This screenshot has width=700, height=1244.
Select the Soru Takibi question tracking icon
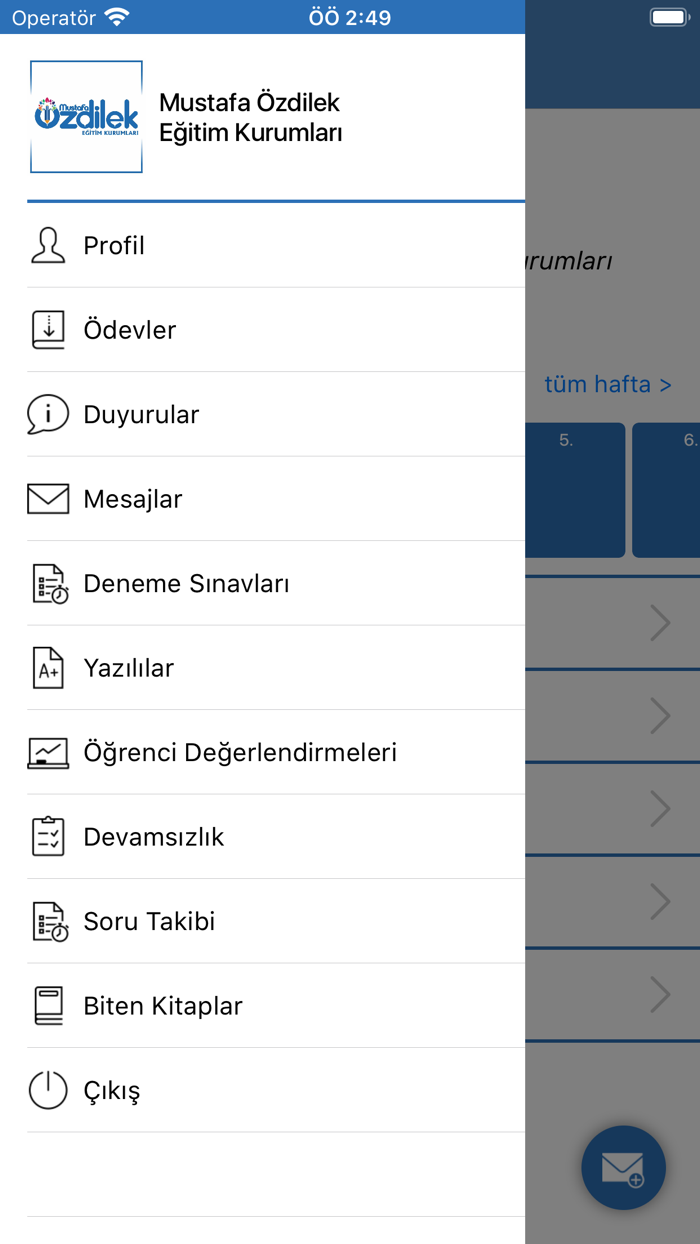(47, 920)
